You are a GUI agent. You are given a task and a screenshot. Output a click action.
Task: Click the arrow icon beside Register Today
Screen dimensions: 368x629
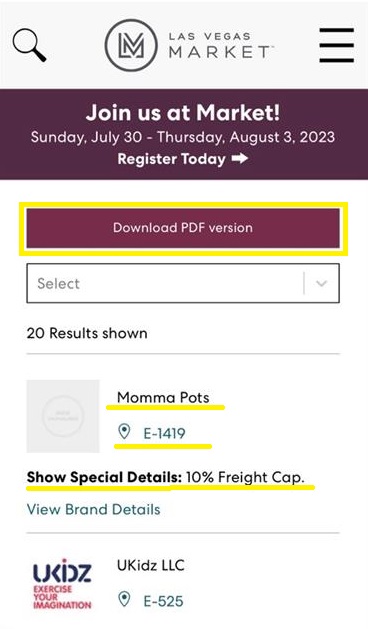point(240,159)
